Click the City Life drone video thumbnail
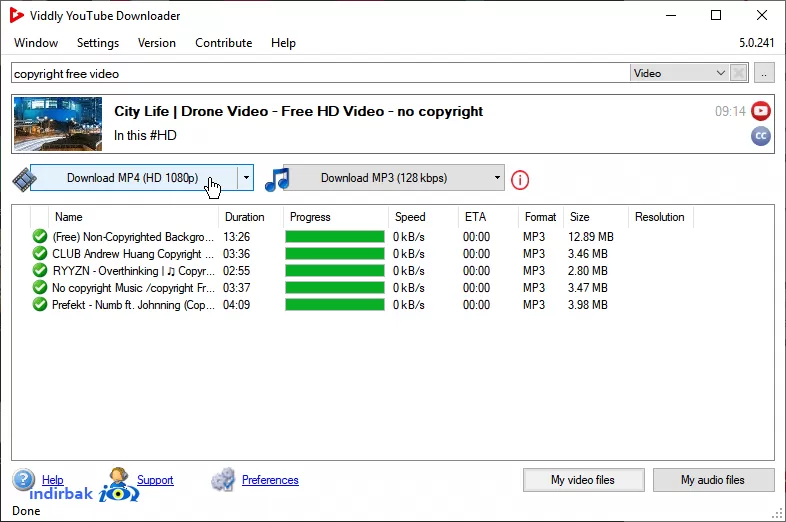 tap(58, 124)
